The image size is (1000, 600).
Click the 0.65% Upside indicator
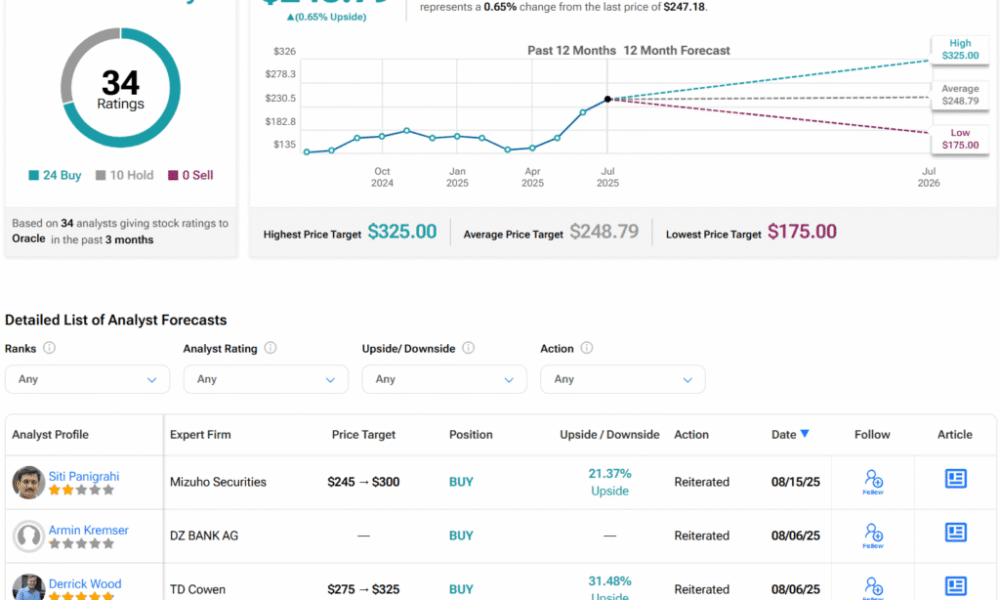coord(327,17)
